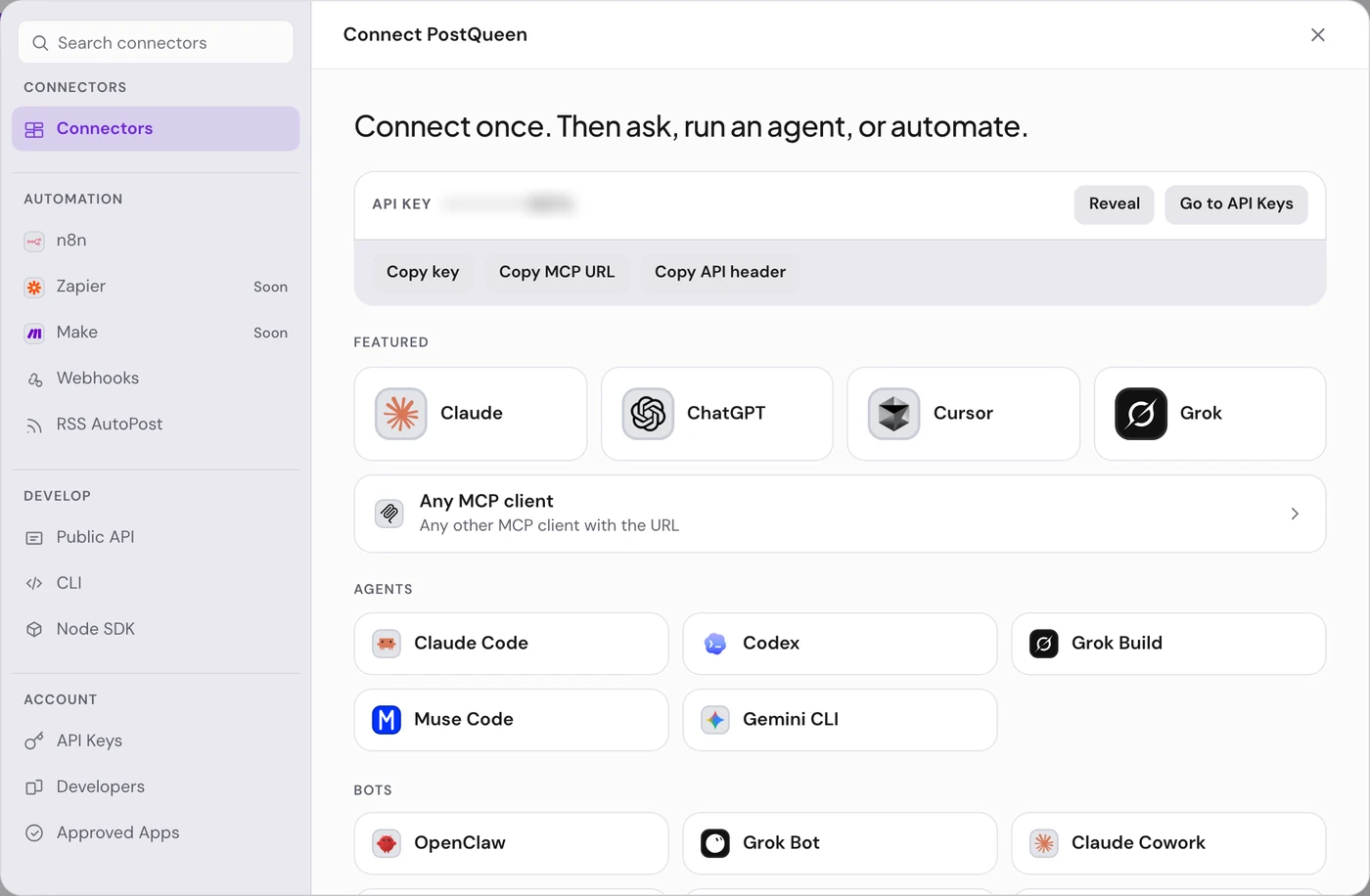Click the API Keys key icon

pyautogui.click(x=34, y=740)
